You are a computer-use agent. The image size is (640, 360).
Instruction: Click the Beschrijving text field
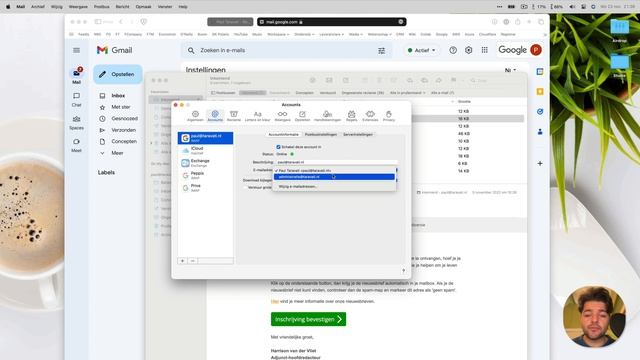pos(336,162)
